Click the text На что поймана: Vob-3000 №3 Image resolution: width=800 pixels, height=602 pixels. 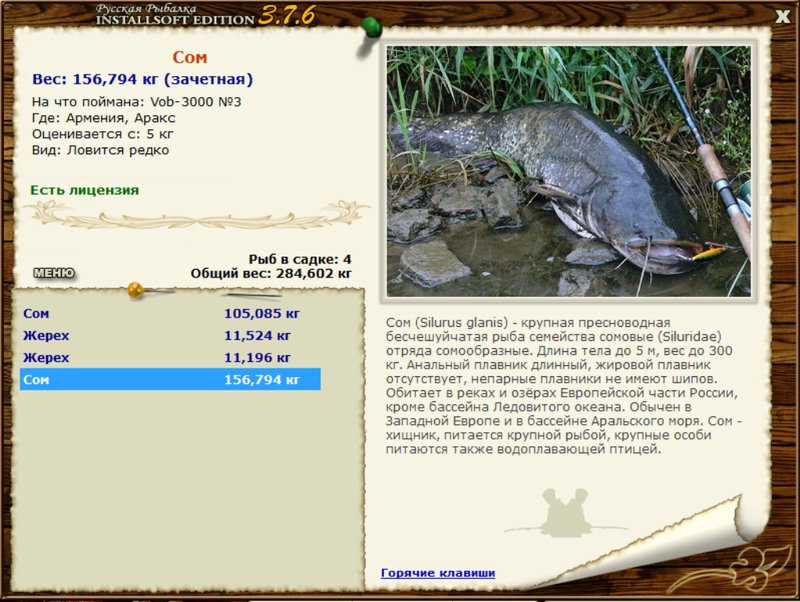point(136,102)
